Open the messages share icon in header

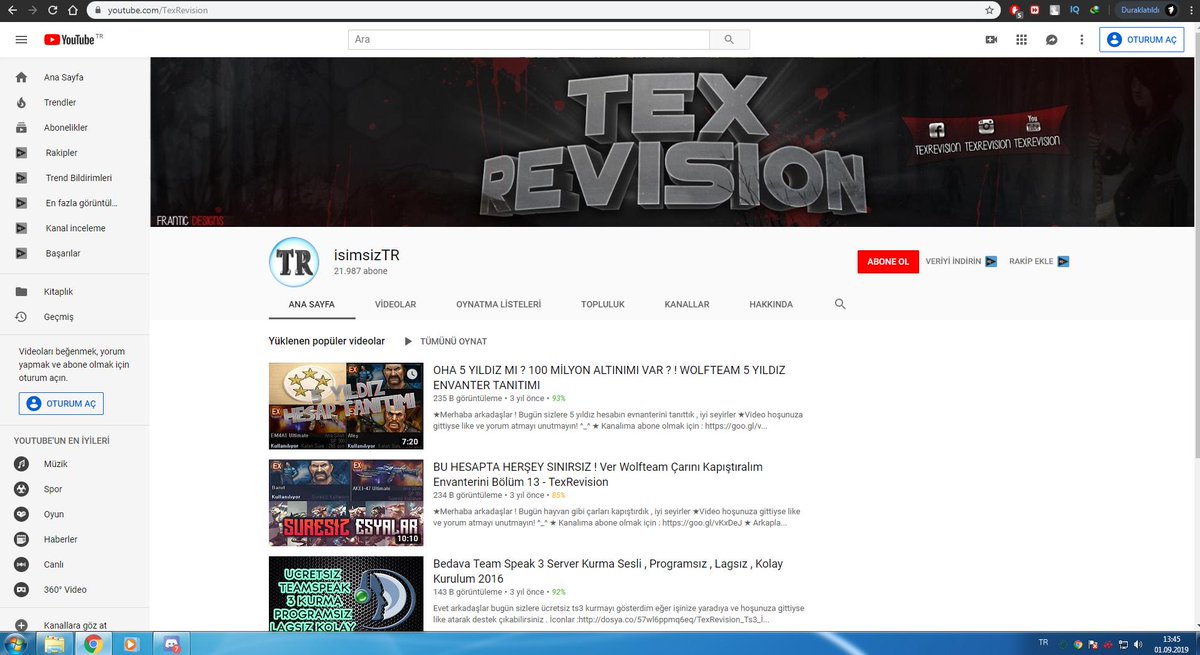tap(1051, 39)
